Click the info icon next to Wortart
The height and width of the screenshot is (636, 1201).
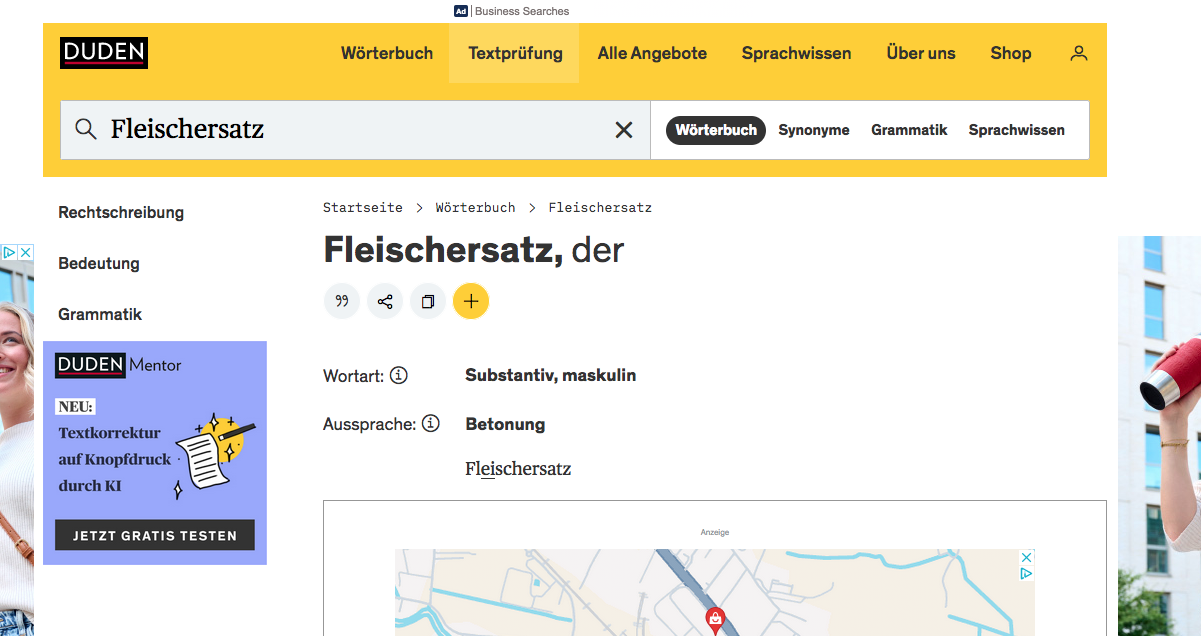[x=399, y=375]
